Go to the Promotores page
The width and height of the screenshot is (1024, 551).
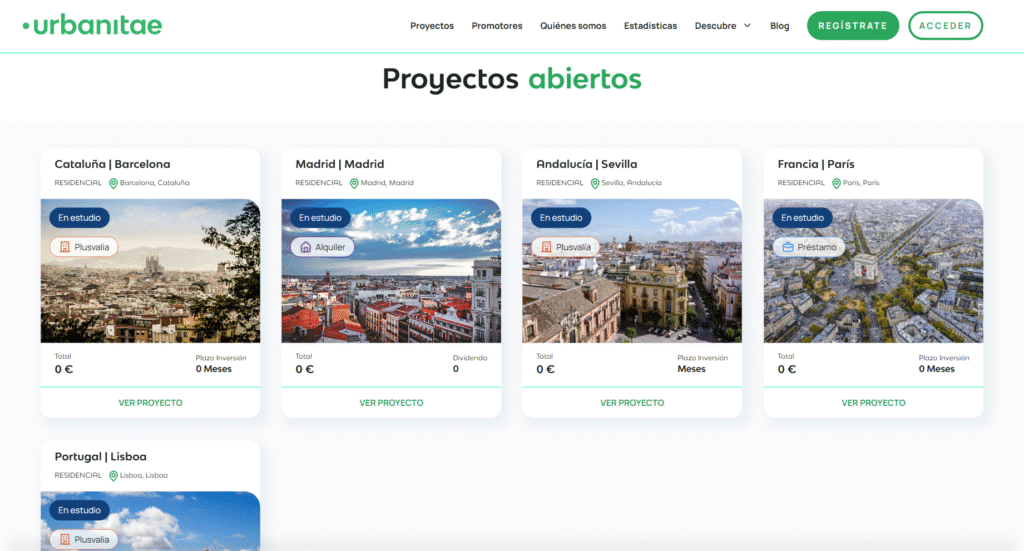click(x=497, y=26)
